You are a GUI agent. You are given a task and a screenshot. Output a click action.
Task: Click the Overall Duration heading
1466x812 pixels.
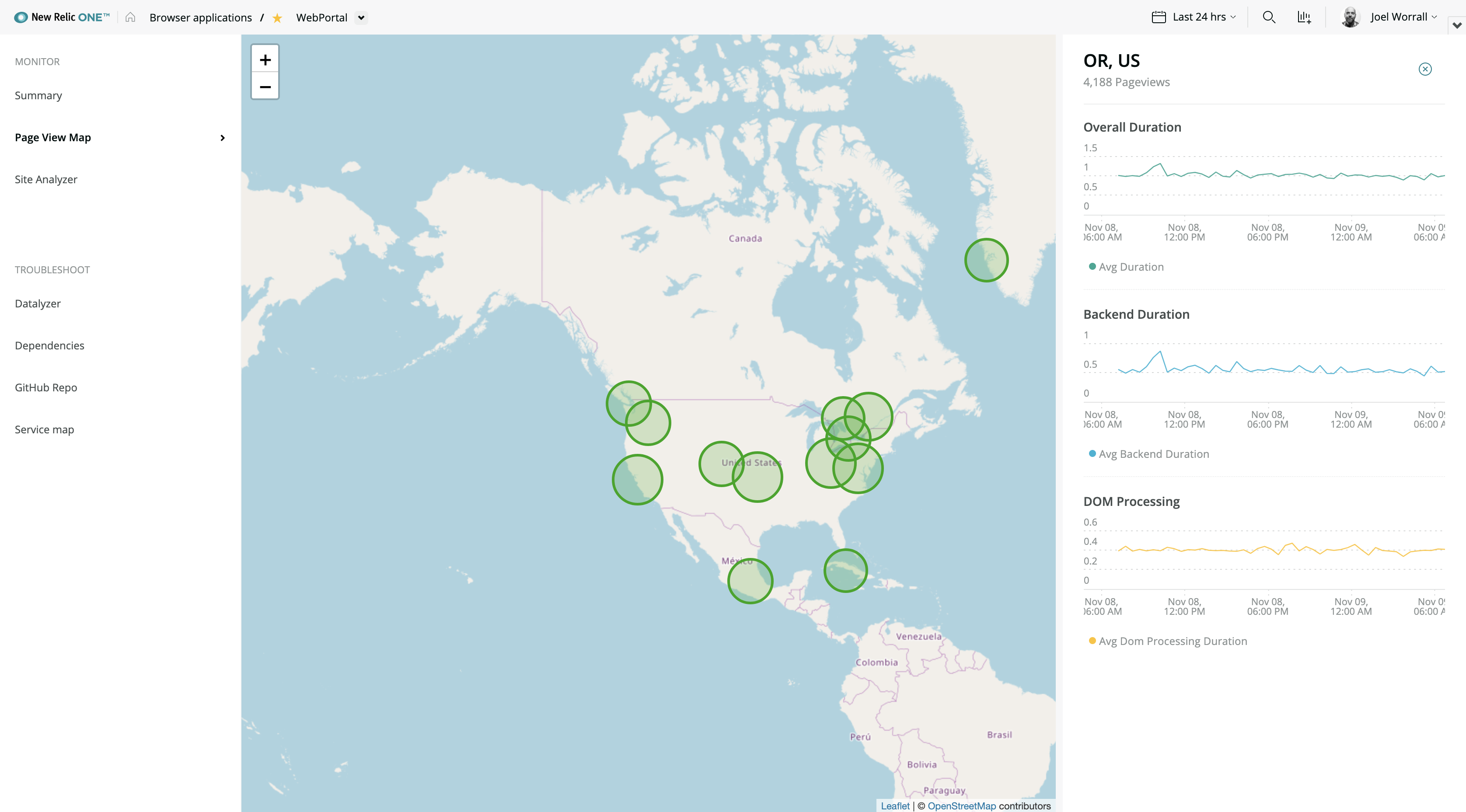coord(1132,127)
